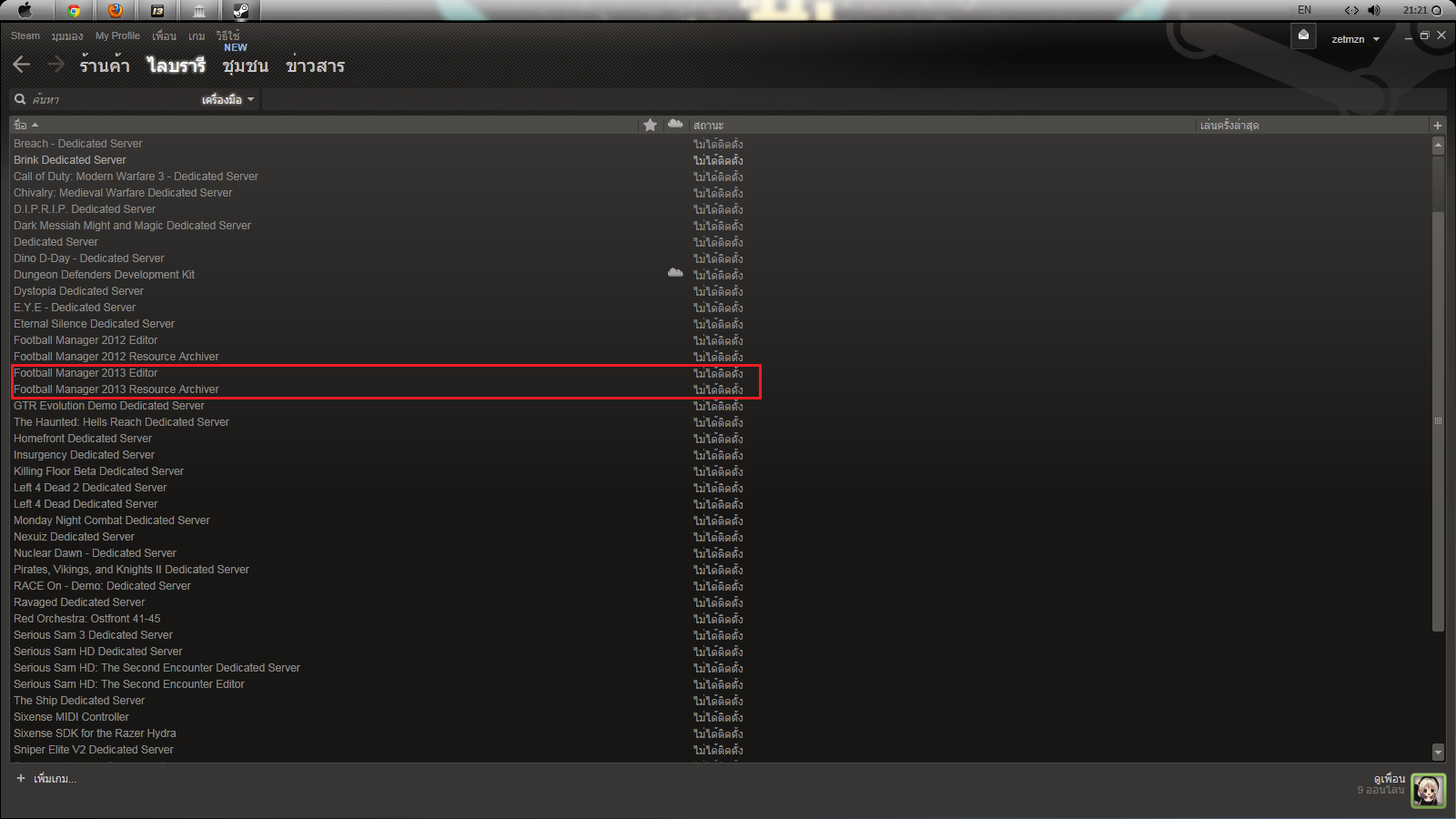
Task: Open the เกม menu
Action: pyautogui.click(x=197, y=36)
